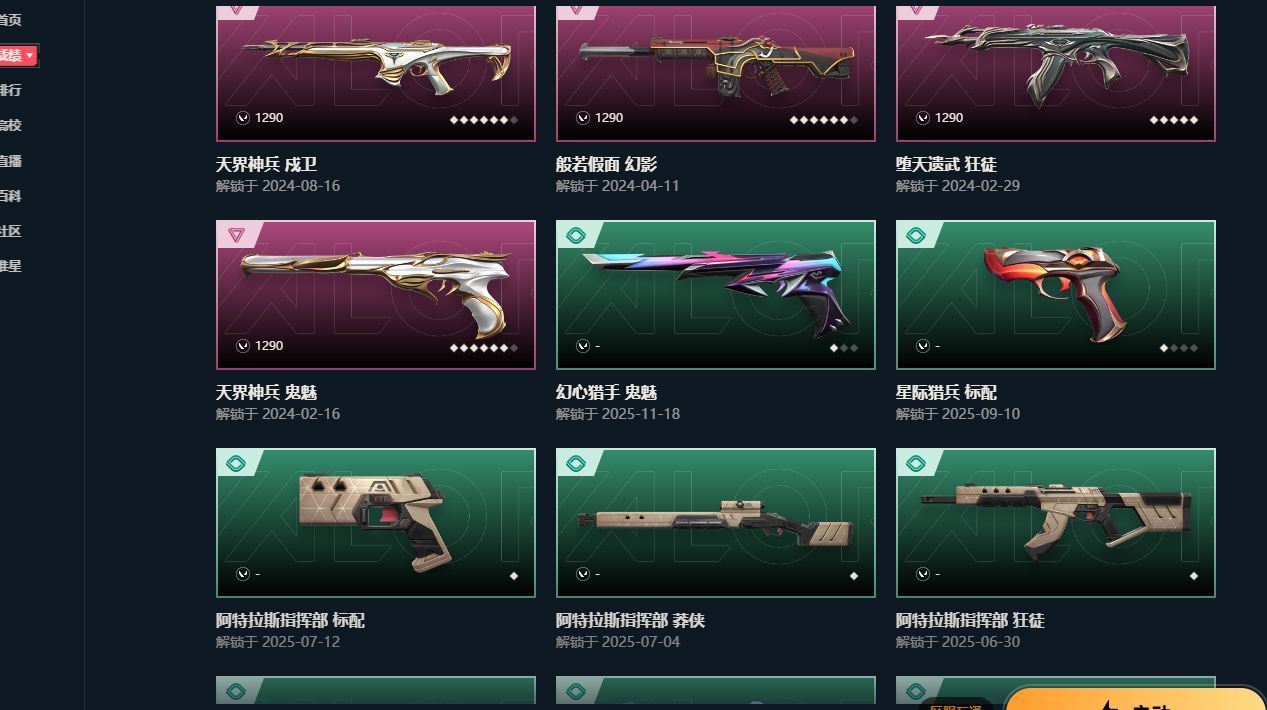The image size is (1267, 710).
Task: Click the VP currency icon on 天界神兵 戍卫 card
Action: coord(243,118)
